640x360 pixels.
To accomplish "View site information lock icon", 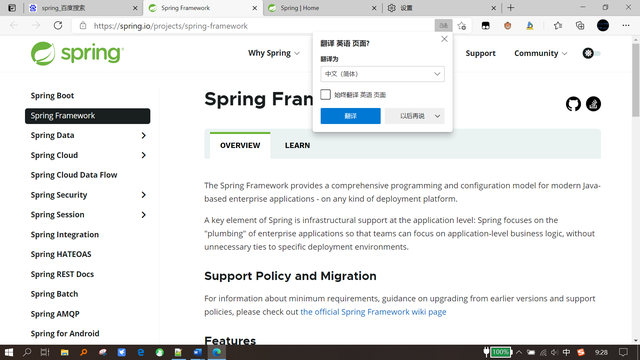I will pos(83,26).
